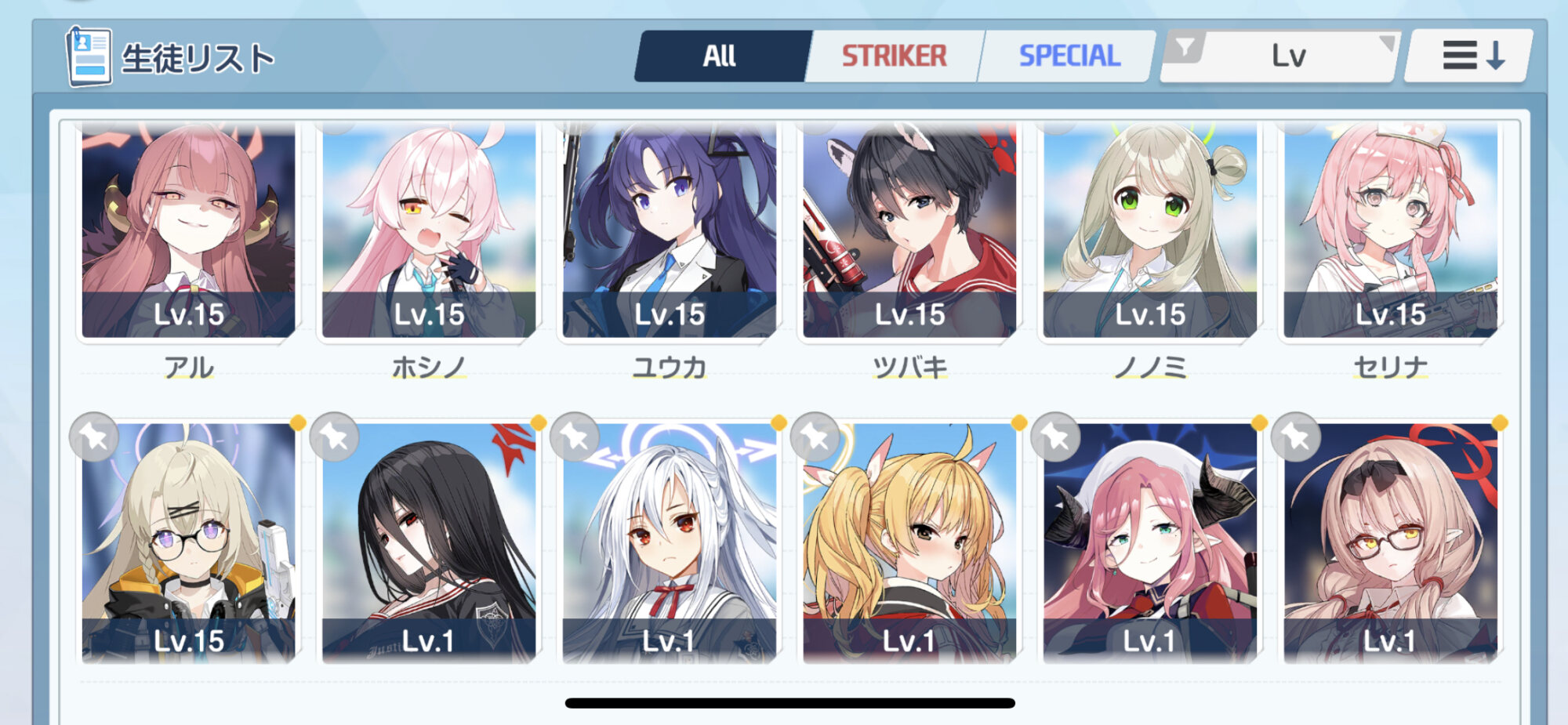
Task: Select the ツバキ name label
Action: point(909,367)
